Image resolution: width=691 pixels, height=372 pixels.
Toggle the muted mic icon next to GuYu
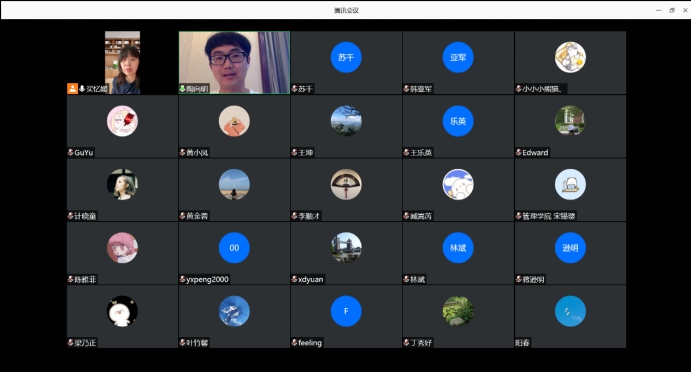click(71, 153)
